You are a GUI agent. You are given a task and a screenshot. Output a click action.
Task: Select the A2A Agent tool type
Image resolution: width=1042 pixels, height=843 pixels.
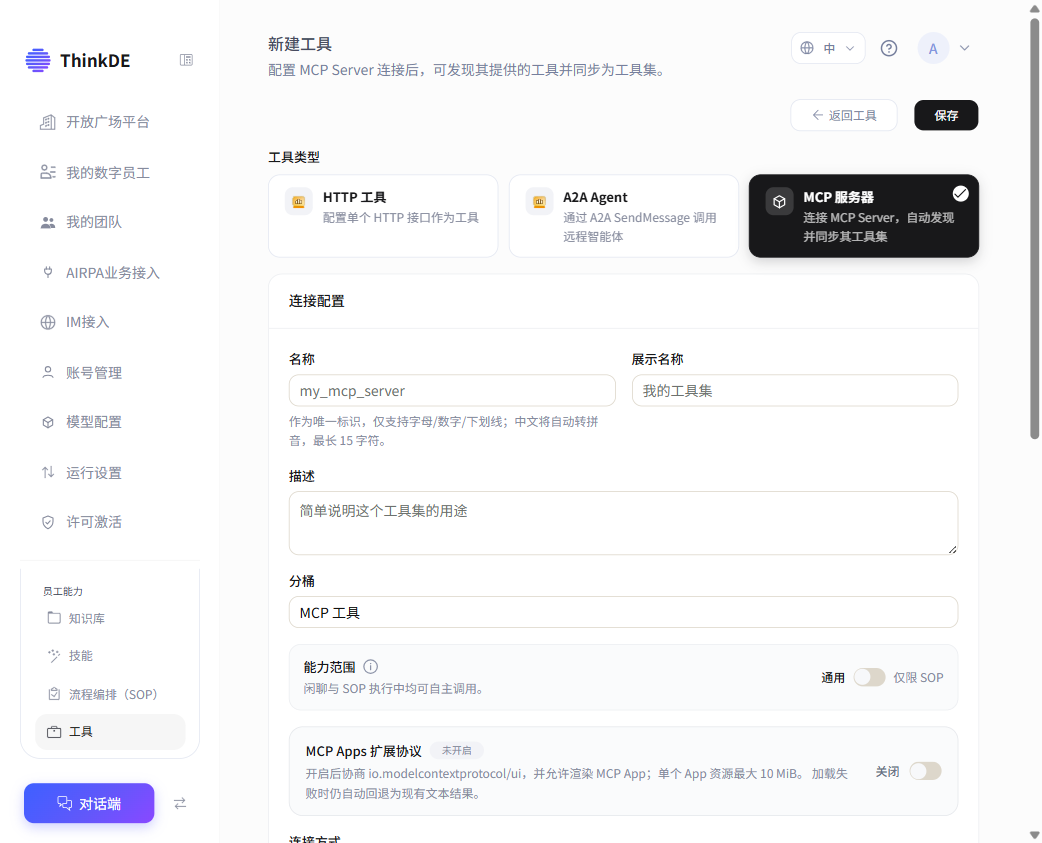tap(623, 216)
